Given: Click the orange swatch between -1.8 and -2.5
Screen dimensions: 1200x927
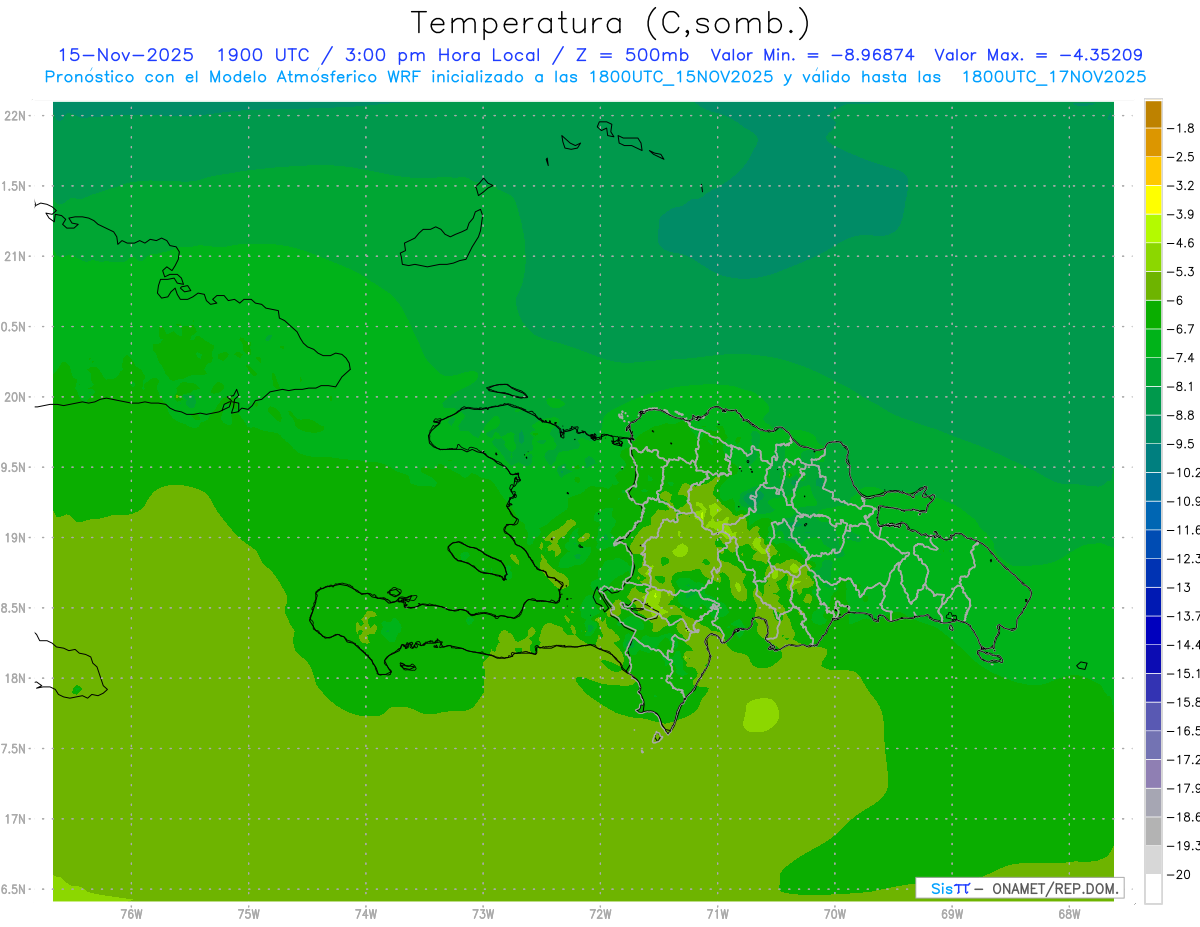Looking at the screenshot, I should pos(1153,142).
